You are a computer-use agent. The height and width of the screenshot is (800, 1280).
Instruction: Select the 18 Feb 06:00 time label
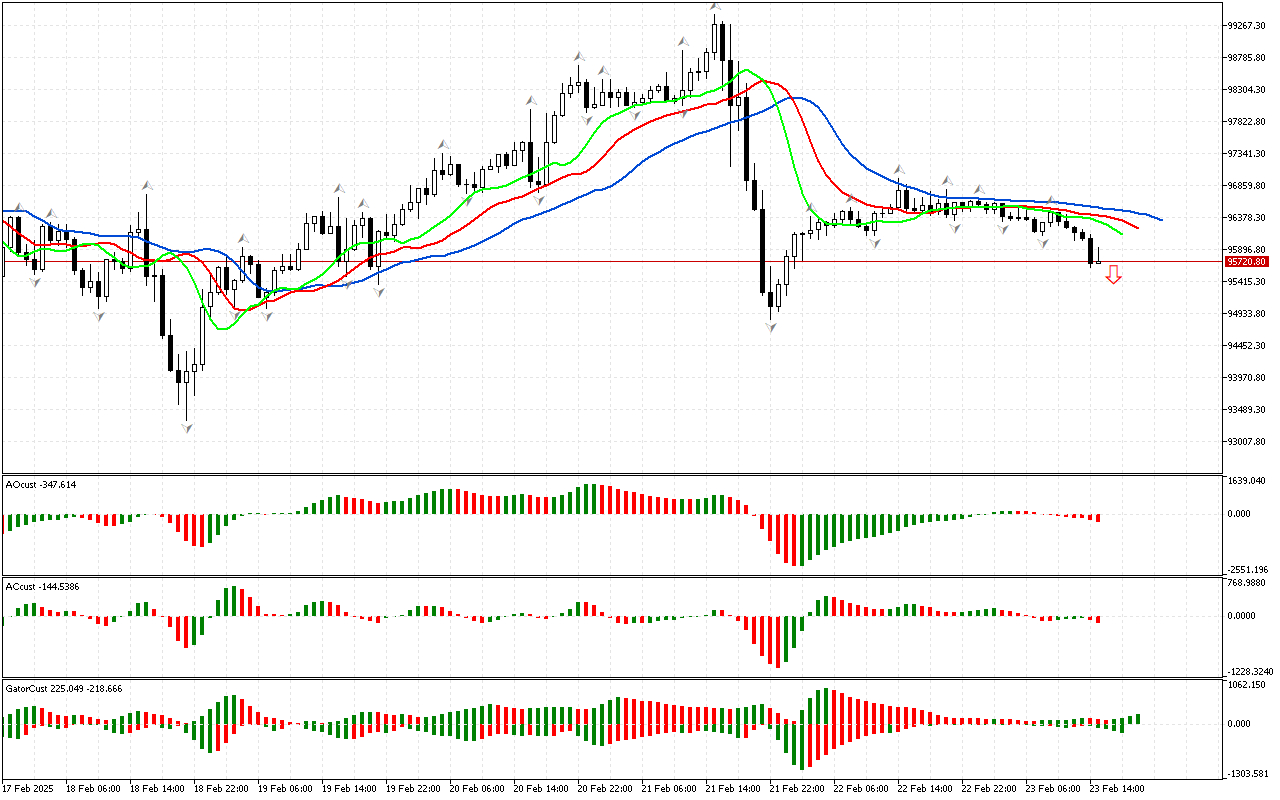(93, 789)
